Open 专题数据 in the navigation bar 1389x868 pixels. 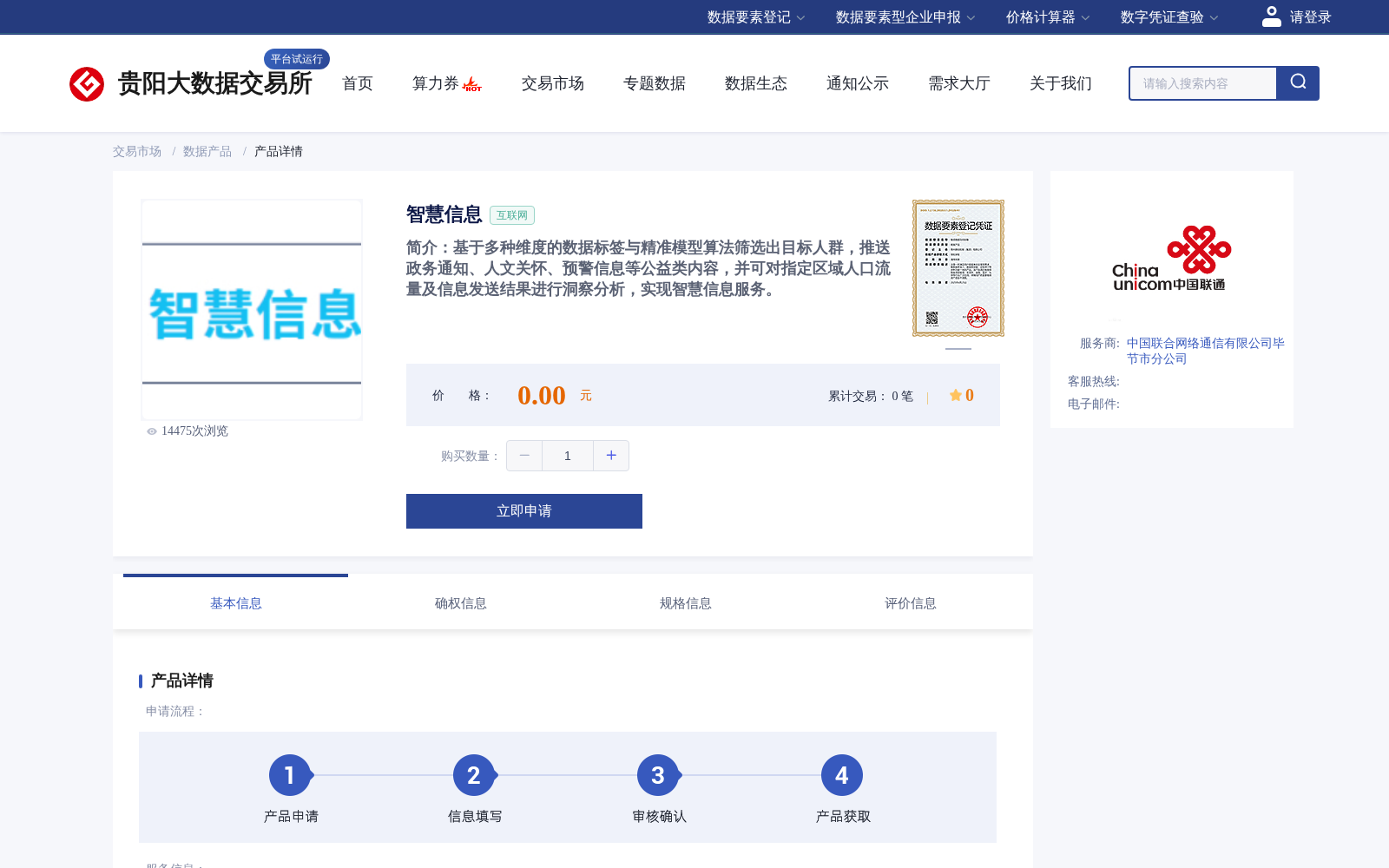tap(655, 83)
